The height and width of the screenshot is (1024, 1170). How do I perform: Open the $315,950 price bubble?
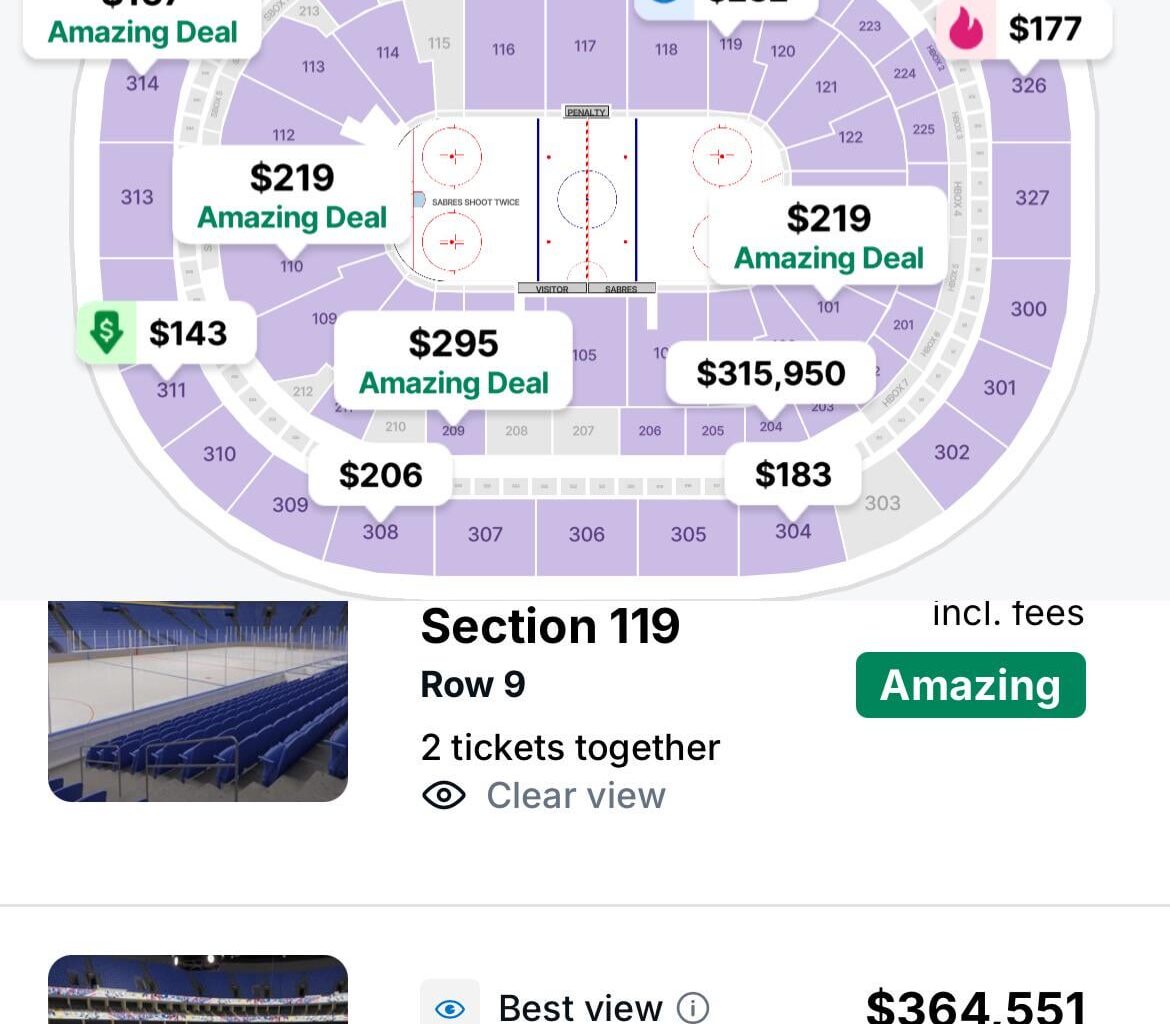coord(770,373)
